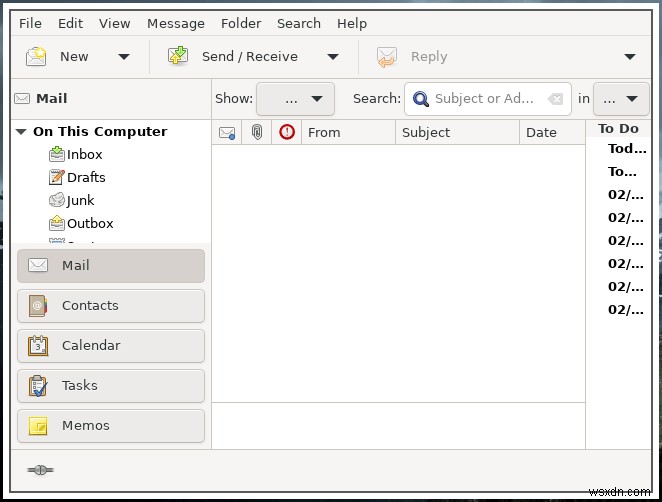The height and width of the screenshot is (502, 662).
Task: Click the 'Tod...' entry in To Do
Action: point(627,149)
